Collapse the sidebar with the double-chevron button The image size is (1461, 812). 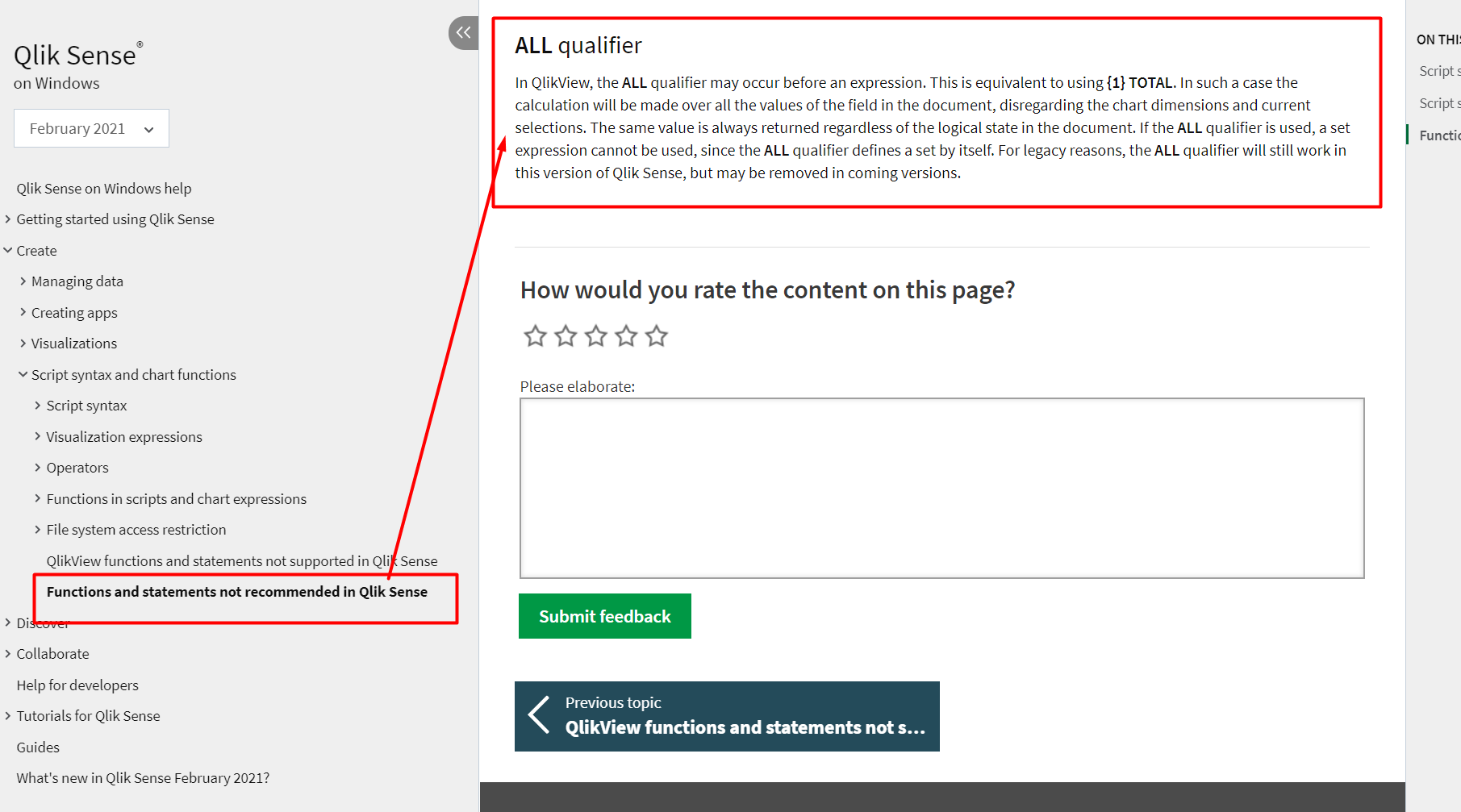click(x=464, y=33)
